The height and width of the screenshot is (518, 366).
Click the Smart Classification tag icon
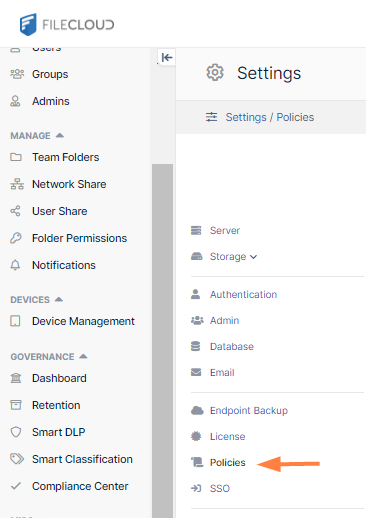pos(17,459)
